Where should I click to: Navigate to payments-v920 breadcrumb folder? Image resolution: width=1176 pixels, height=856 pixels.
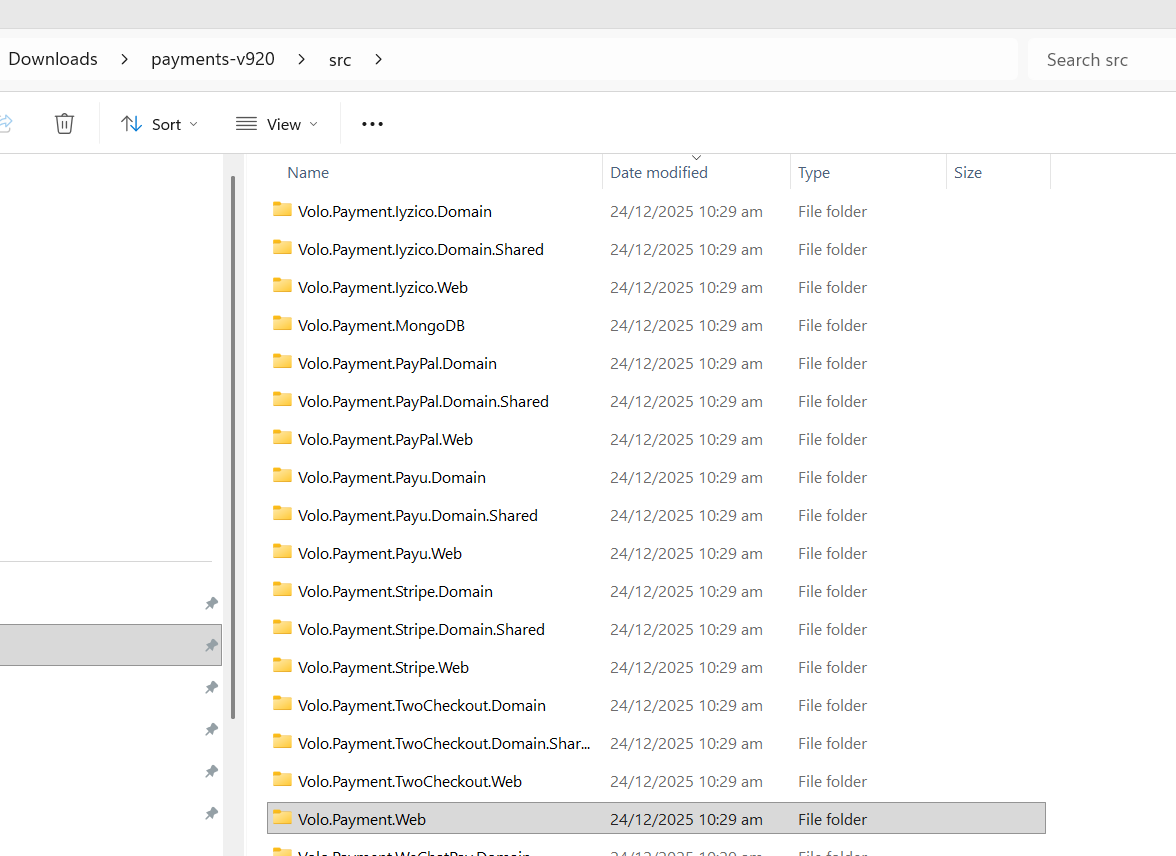(212, 59)
